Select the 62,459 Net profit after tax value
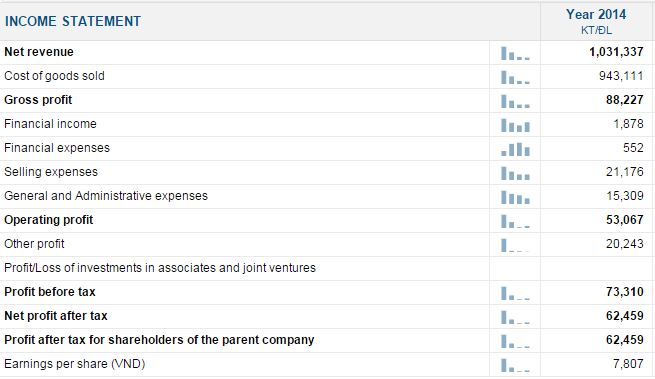This screenshot has height=379, width=655. pos(625,315)
